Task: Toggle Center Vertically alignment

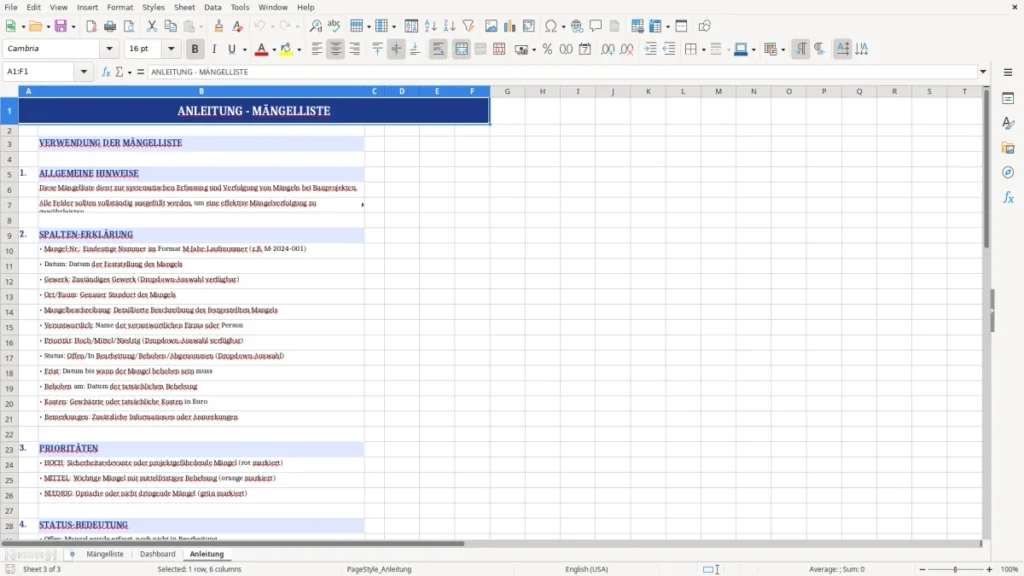Action: point(396,49)
